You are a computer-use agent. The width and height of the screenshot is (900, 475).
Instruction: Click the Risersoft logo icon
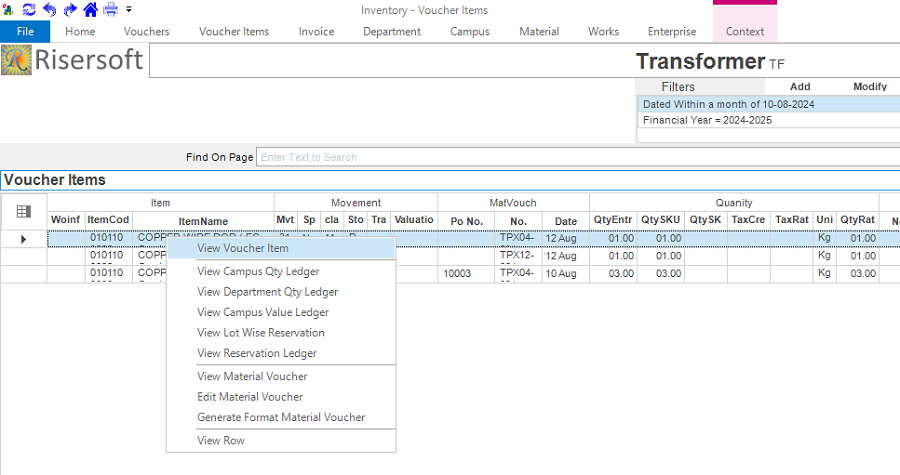(17, 62)
